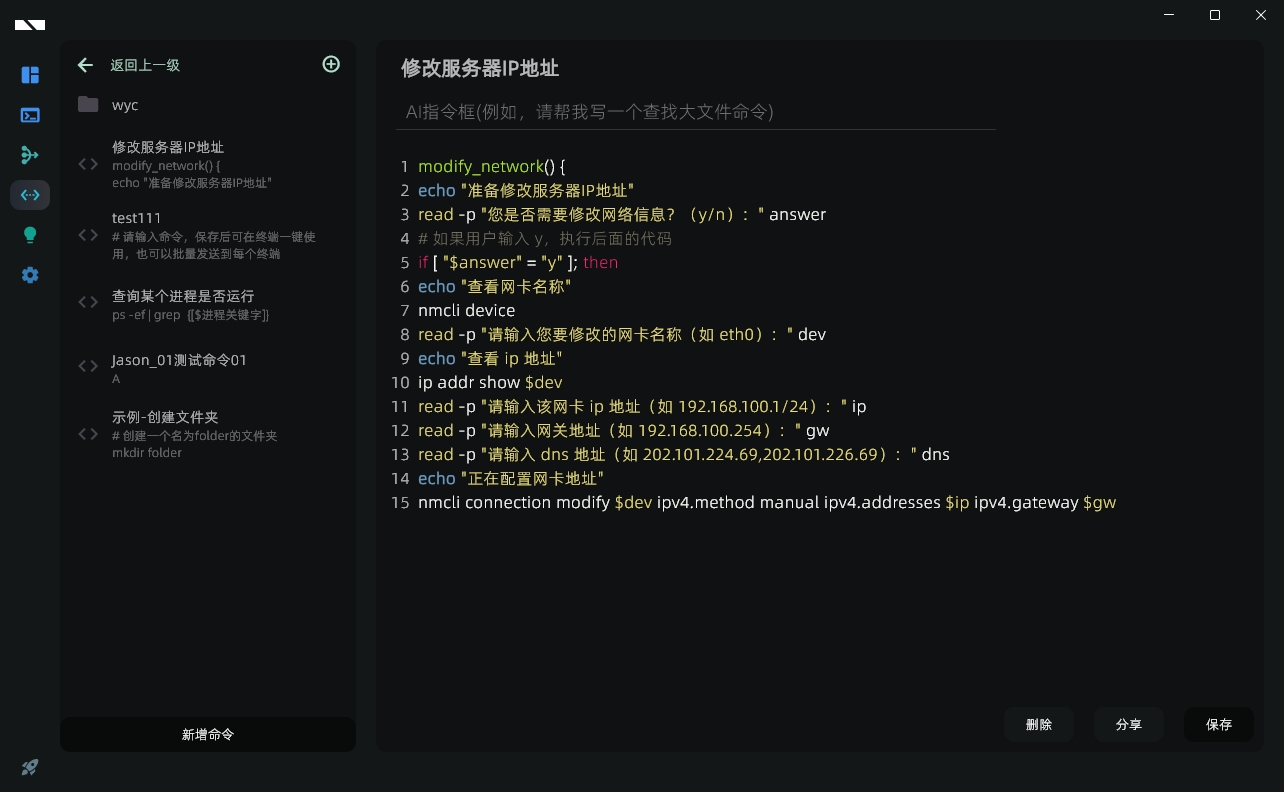Click the rocket icon at bottom left
Screen dimensions: 1284x792
(x=30, y=767)
